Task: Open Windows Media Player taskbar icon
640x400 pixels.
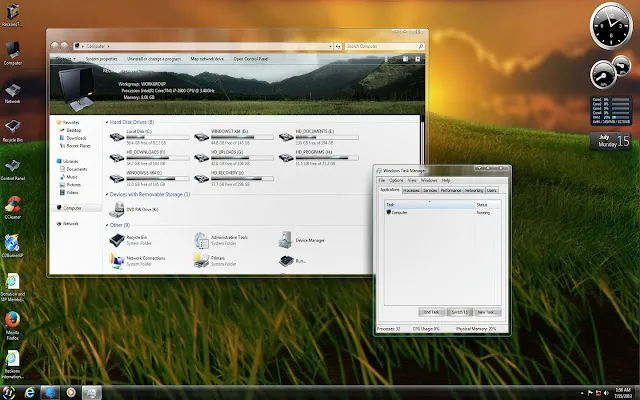Action: (x=71, y=393)
